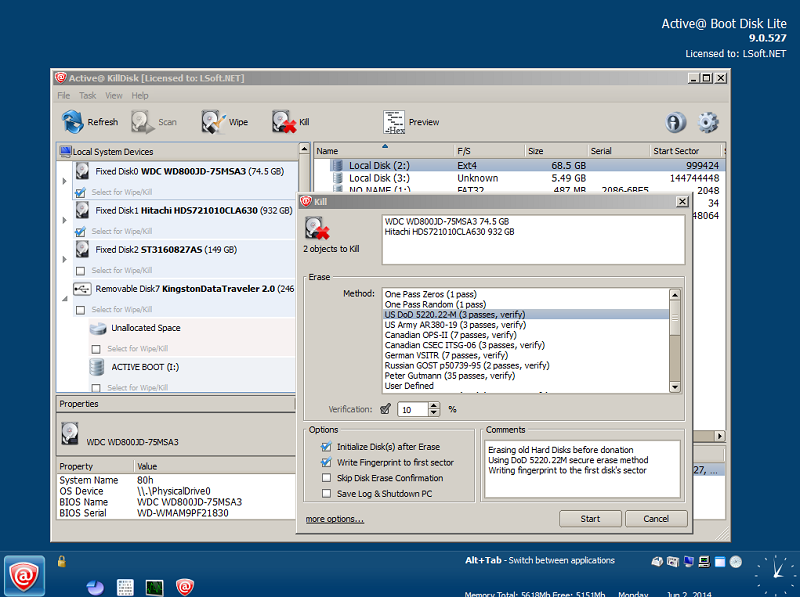Image resolution: width=800 pixels, height=597 pixels.
Task: Click the Wipe toolbar icon
Action: tap(213, 122)
